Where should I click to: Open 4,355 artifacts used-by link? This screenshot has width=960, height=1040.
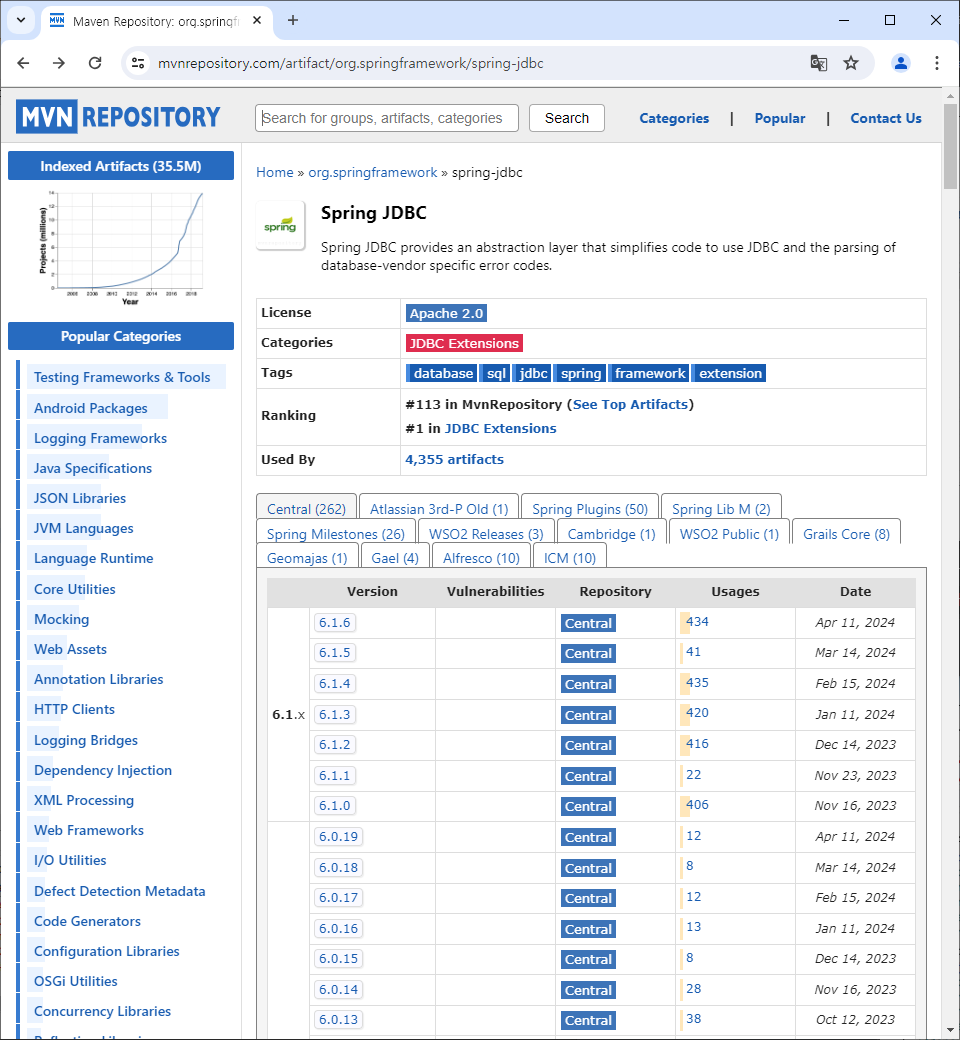pyautogui.click(x=454, y=460)
